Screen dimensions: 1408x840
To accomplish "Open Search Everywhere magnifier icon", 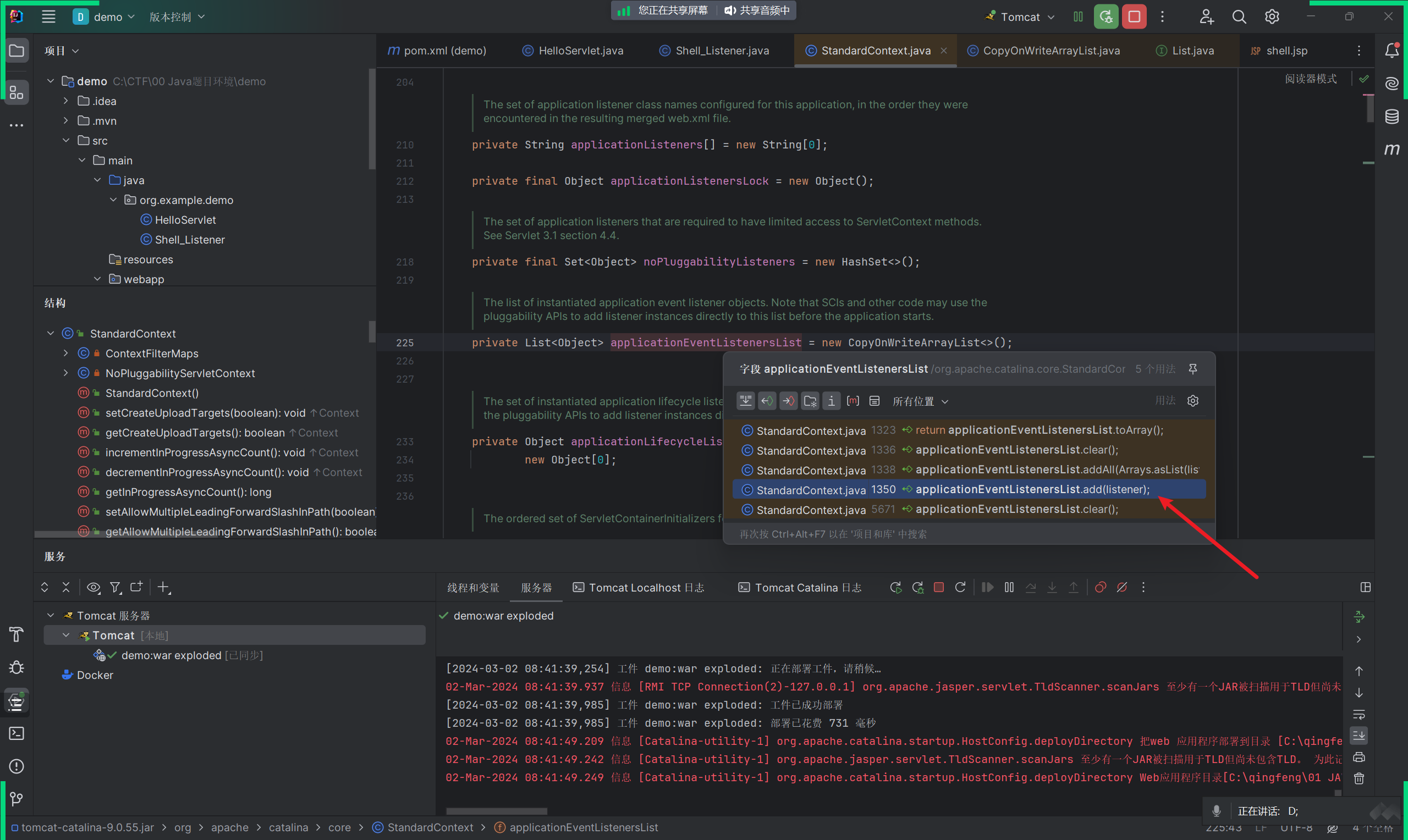I will pos(1239,17).
